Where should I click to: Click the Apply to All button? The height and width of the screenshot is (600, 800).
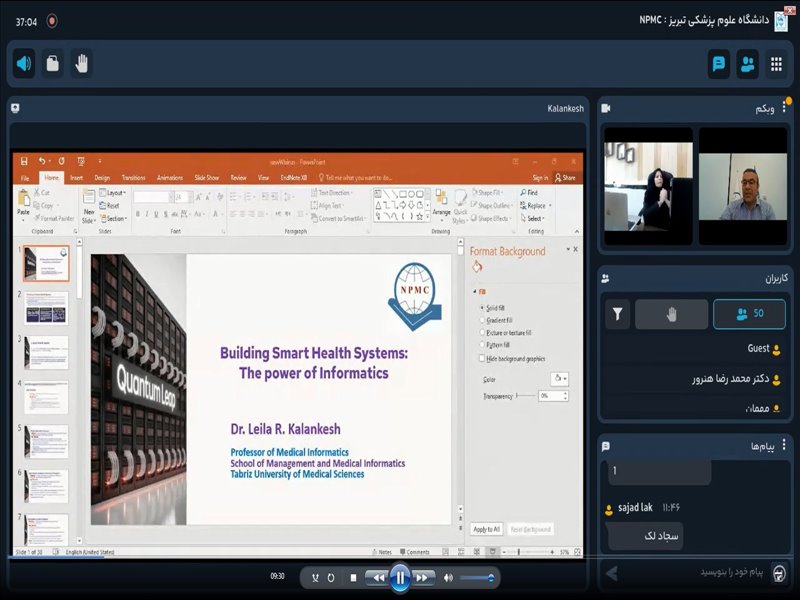pyautogui.click(x=486, y=529)
